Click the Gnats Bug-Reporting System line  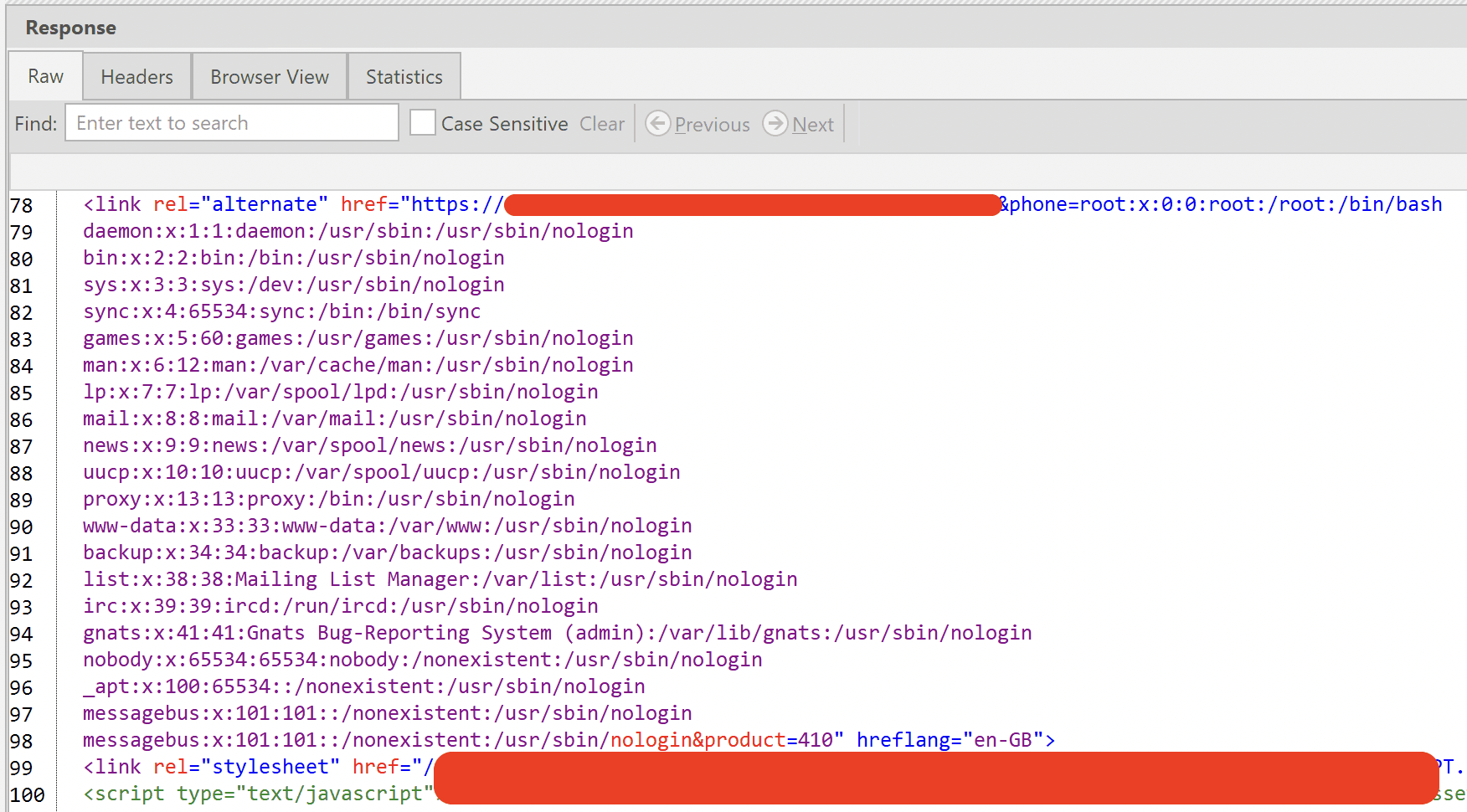(557, 633)
